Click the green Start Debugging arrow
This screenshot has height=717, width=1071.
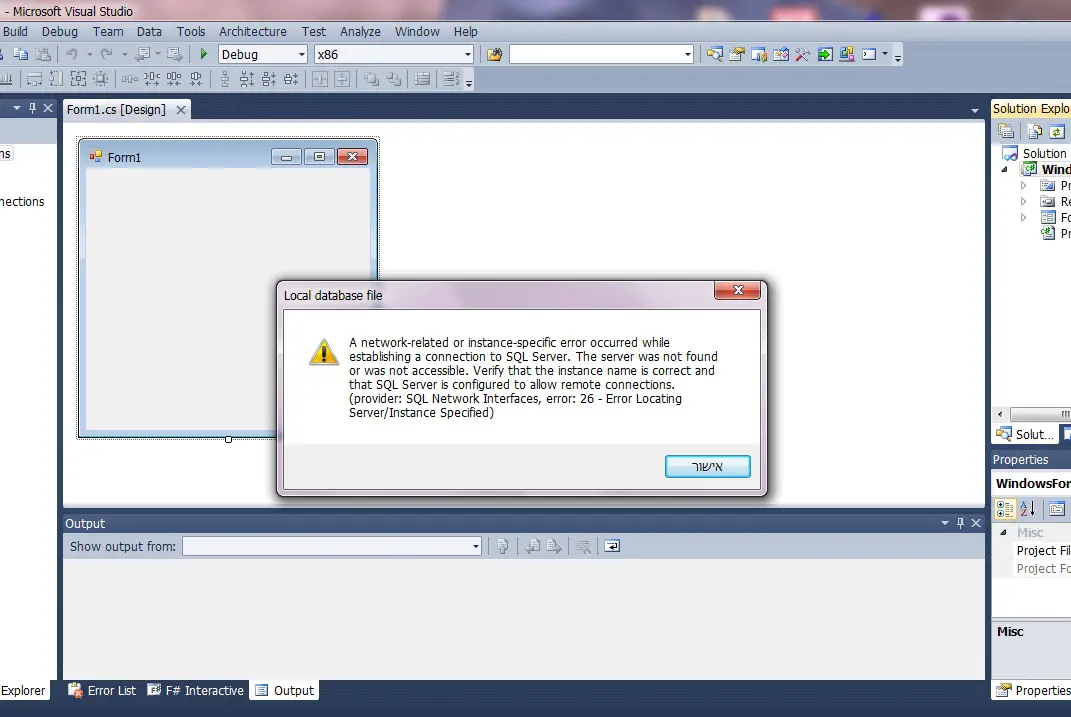204,55
